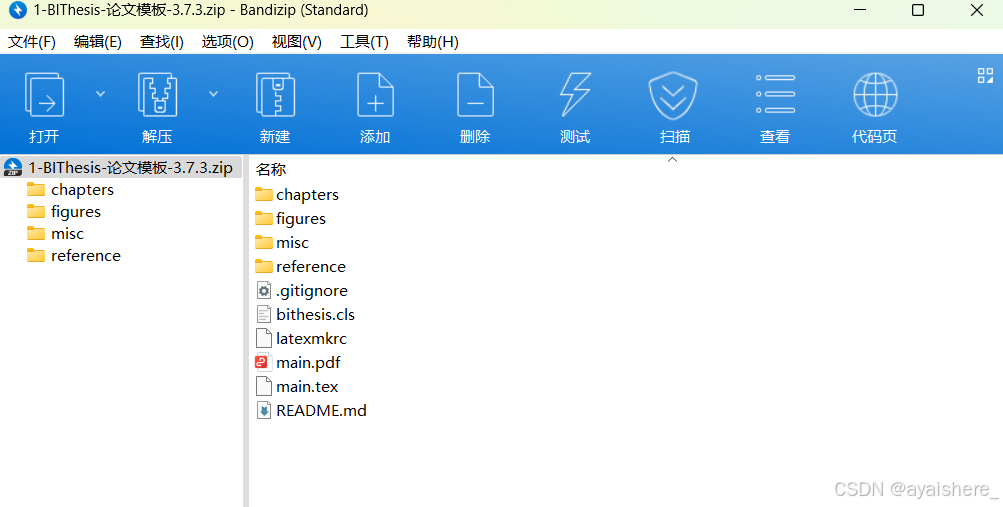
Task: Open the 编辑(E) menu
Action: tap(97, 42)
